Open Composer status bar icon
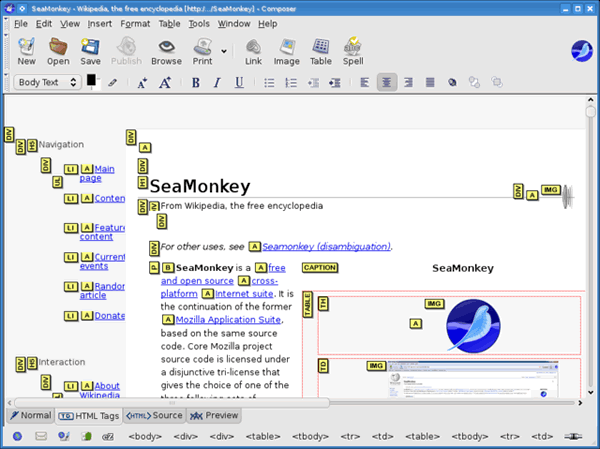Screen dimensions: 600x449 tap(64, 436)
